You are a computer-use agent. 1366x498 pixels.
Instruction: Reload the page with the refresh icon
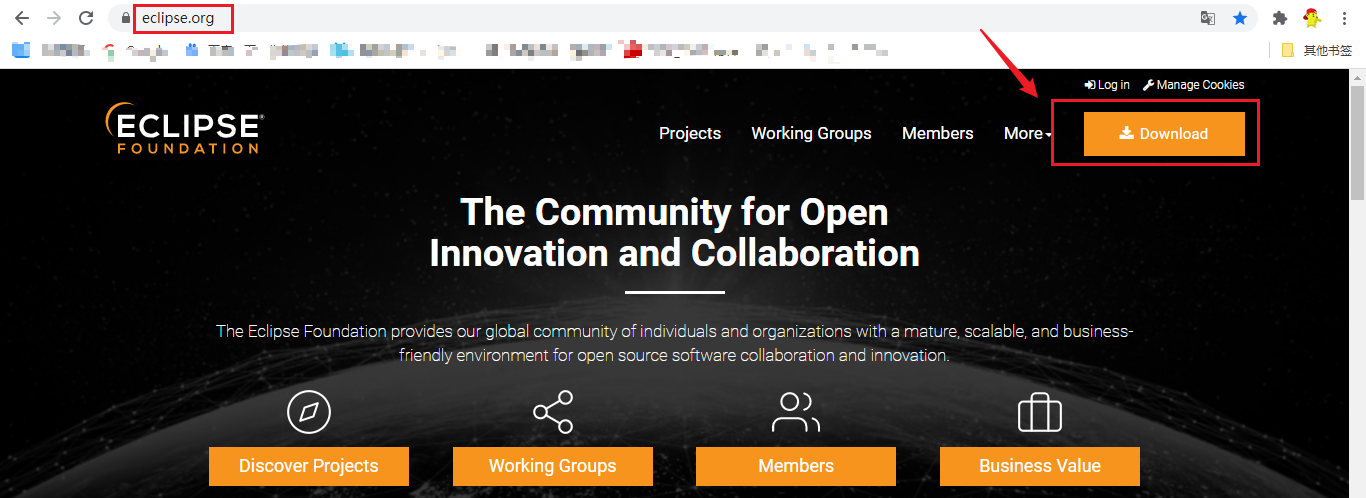point(86,18)
